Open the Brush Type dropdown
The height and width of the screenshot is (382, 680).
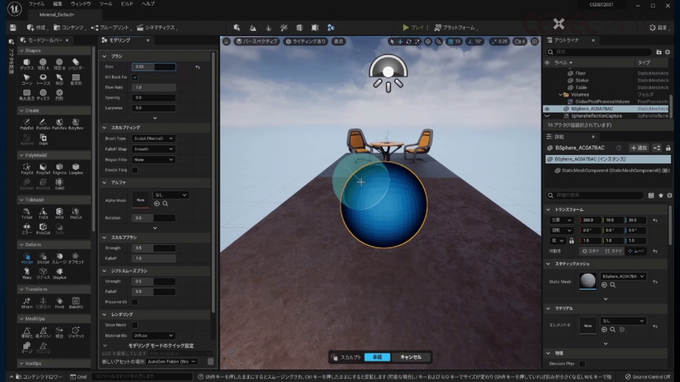tap(153, 138)
